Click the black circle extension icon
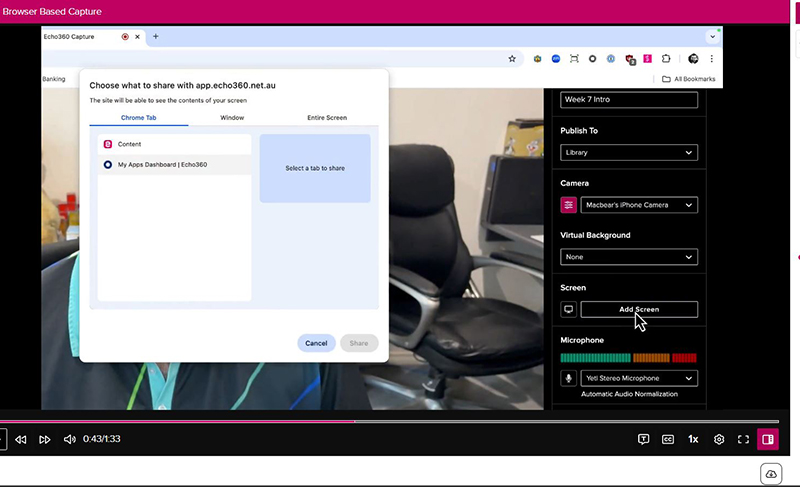This screenshot has height=487, width=800. point(592,59)
